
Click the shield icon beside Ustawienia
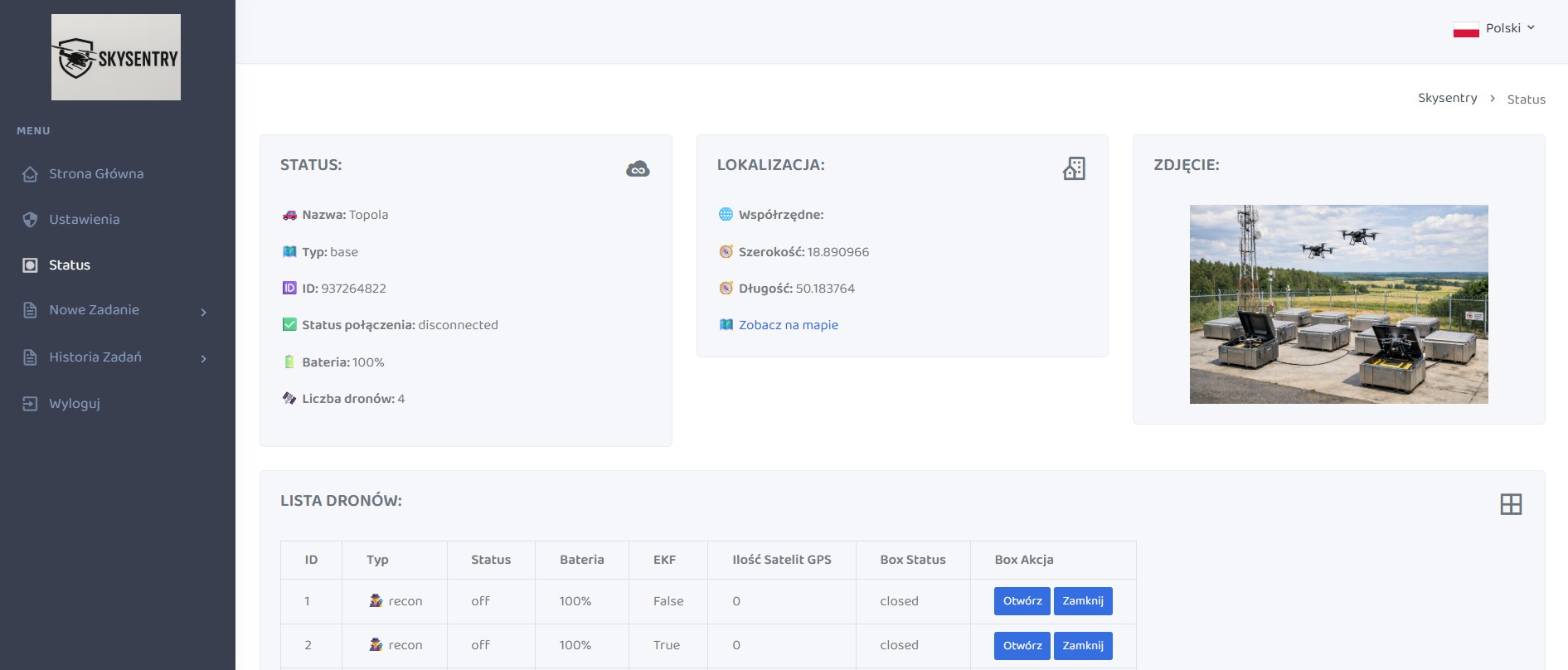31,220
